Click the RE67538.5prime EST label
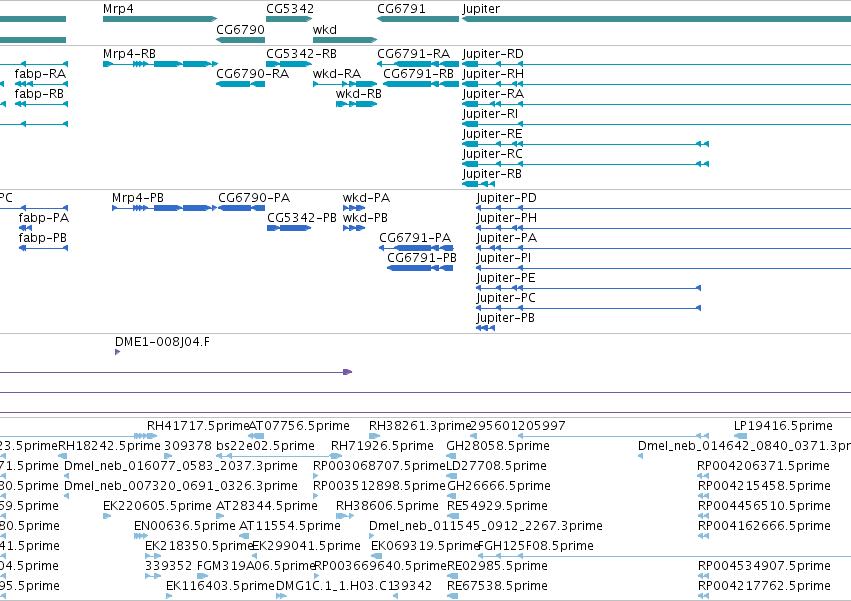Screen dimensions: 851x601 coord(497,586)
